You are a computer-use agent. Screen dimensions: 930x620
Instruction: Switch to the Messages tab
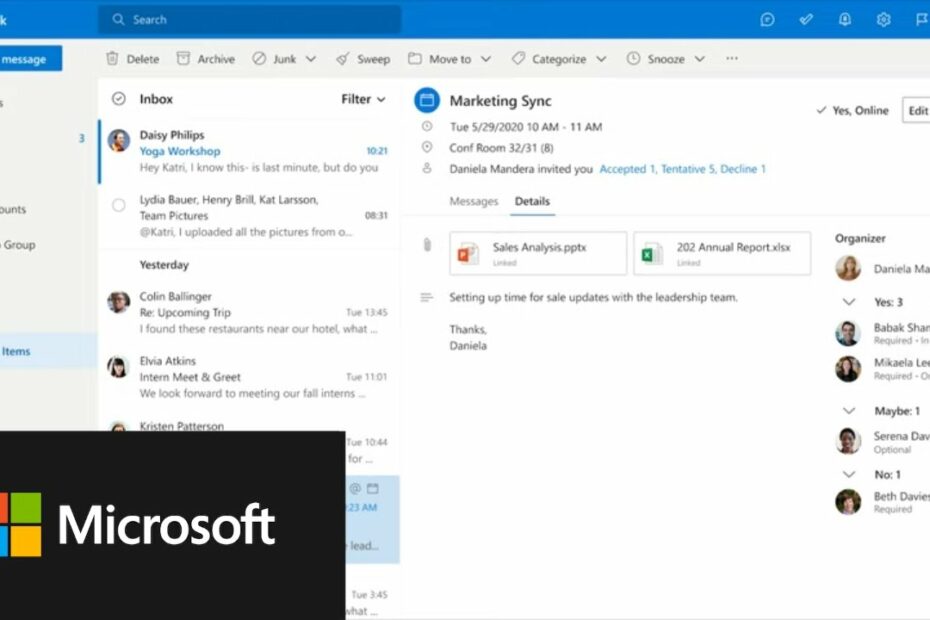473,201
